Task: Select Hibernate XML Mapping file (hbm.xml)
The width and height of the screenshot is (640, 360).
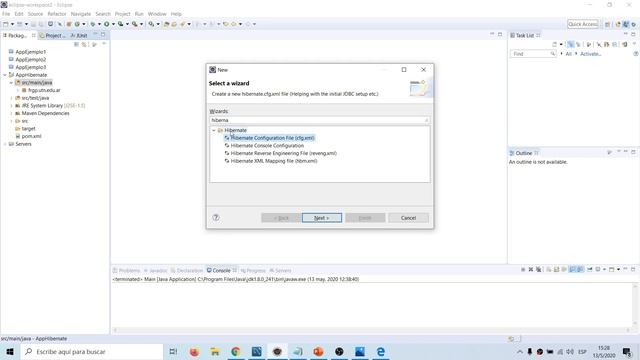Action: pos(273,161)
